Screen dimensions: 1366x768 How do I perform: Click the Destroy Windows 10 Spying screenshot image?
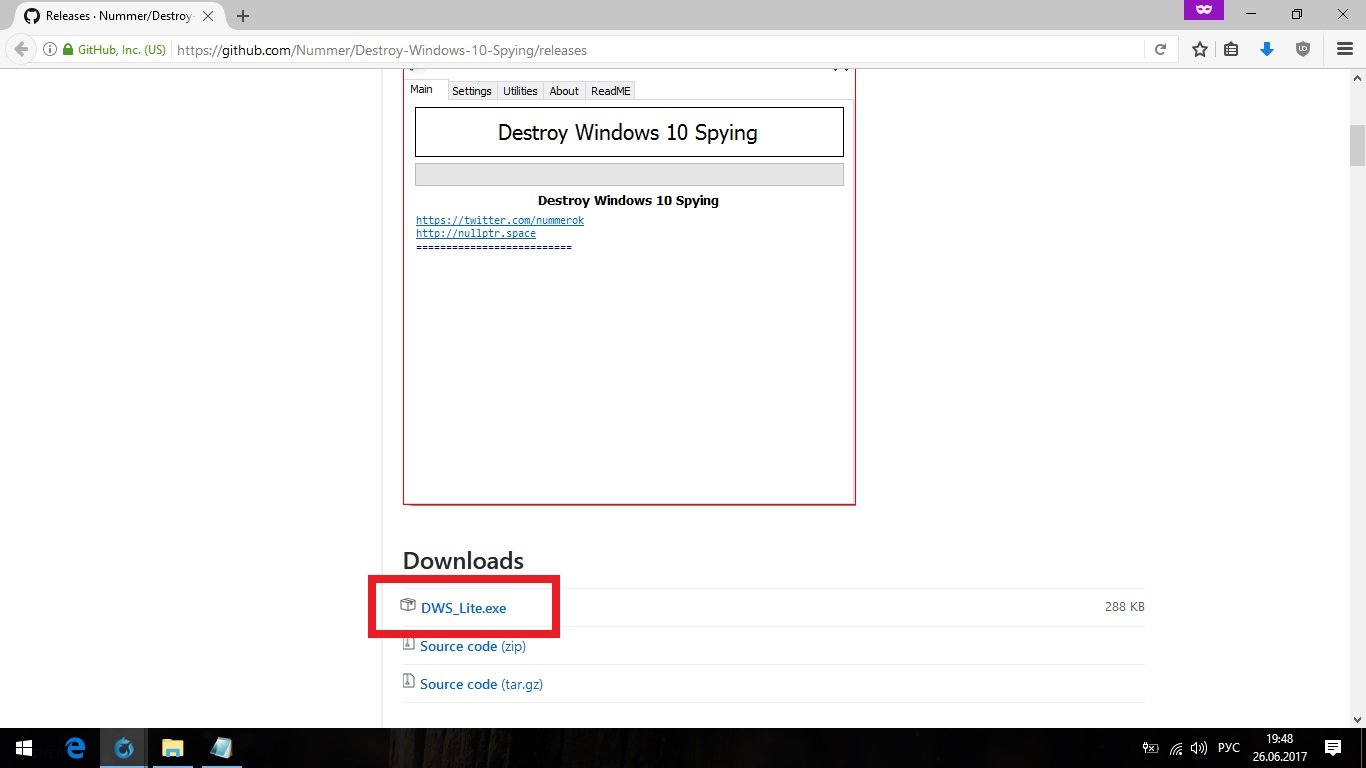(629, 300)
